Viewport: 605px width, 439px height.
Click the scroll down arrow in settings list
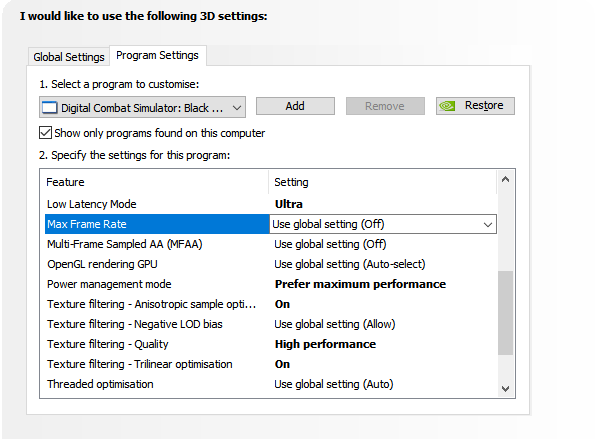pos(505,388)
